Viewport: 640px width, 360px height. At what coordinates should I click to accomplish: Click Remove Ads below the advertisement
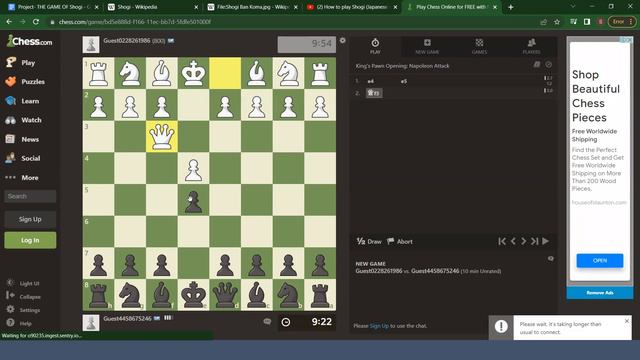[600, 293]
